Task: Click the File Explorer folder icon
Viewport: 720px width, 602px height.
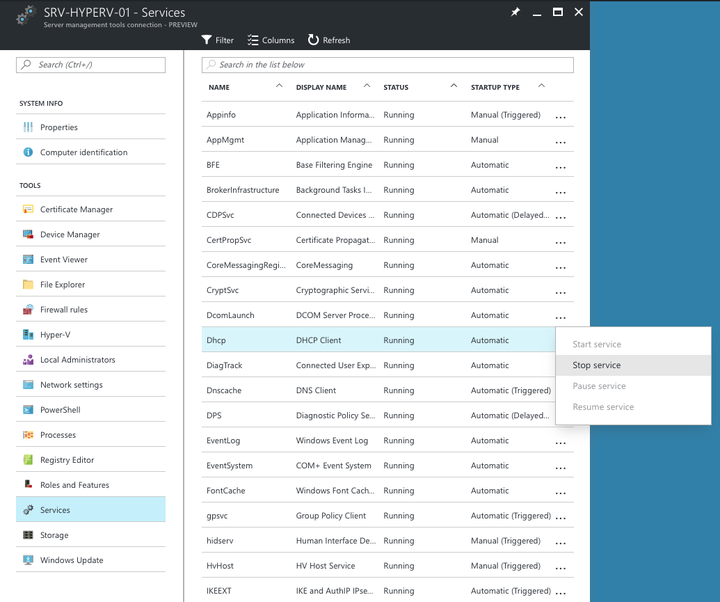Action: pos(28,284)
